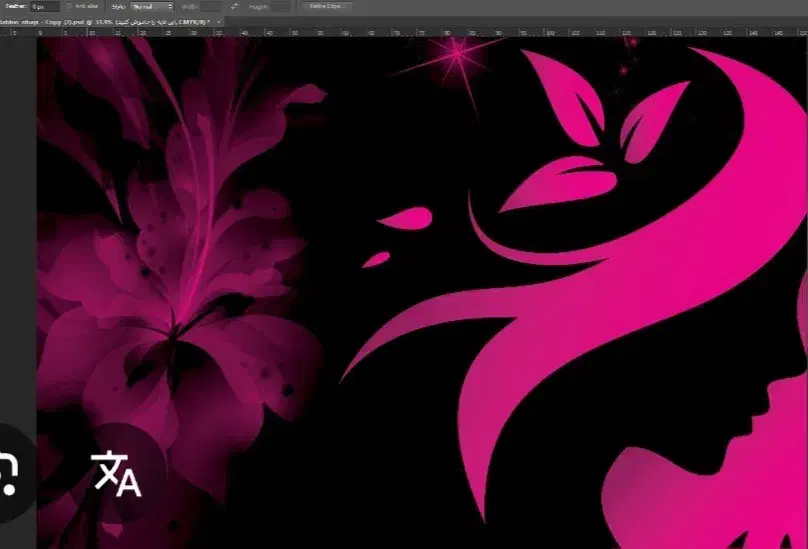
Task: Enable the Anti-alias checkbox
Action: tap(69, 6)
